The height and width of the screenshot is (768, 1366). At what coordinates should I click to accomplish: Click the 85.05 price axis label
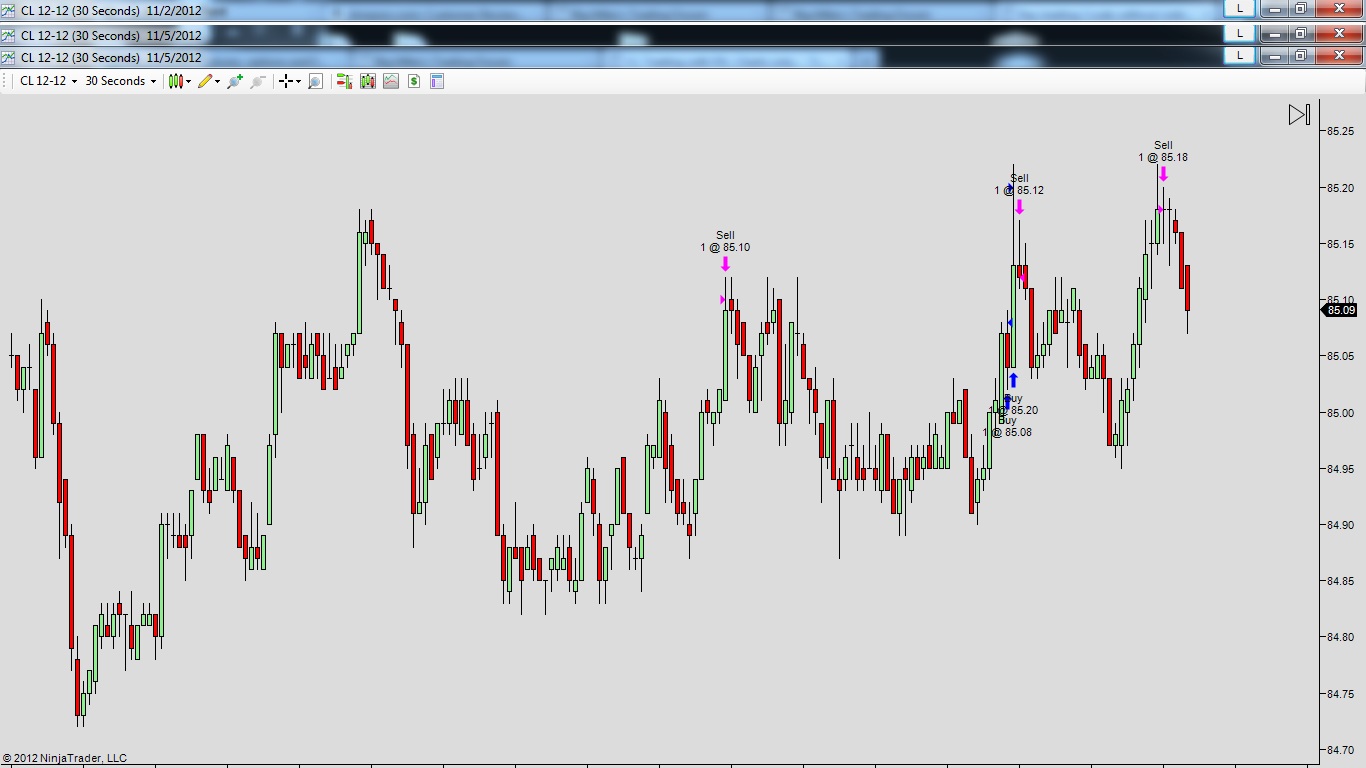click(x=1341, y=356)
